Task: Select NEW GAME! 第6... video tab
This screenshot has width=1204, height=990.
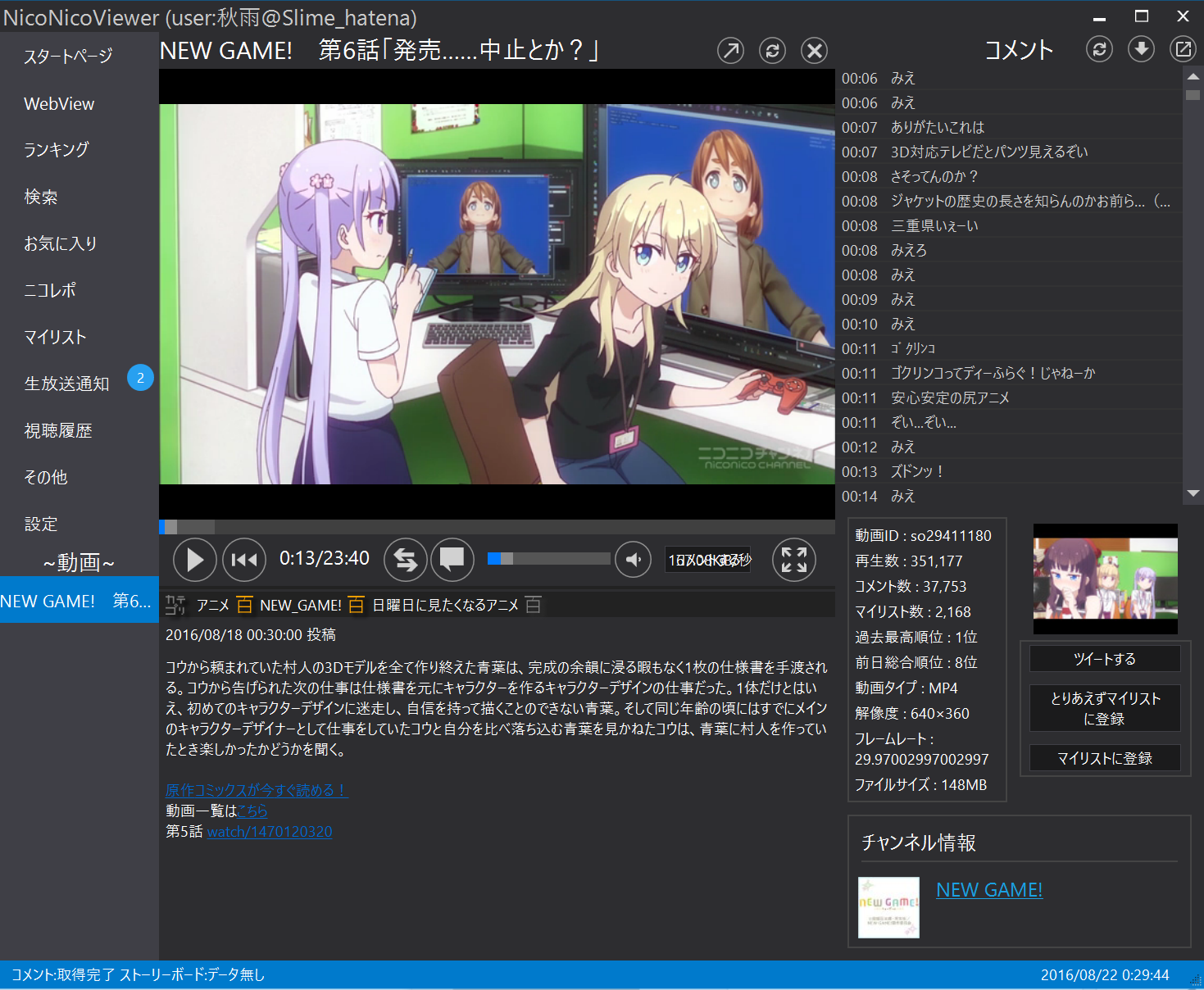Action: [80, 600]
